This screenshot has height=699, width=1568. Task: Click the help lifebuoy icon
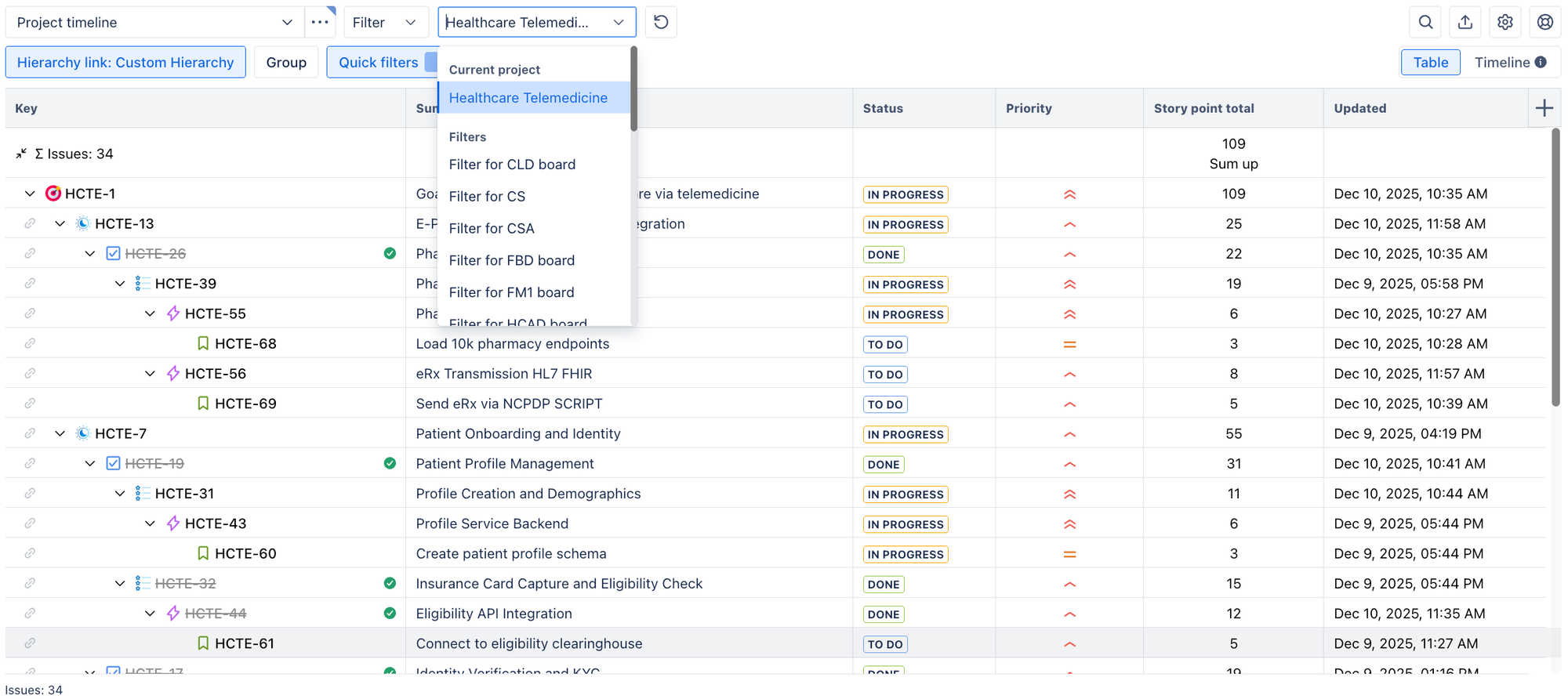[1544, 22]
